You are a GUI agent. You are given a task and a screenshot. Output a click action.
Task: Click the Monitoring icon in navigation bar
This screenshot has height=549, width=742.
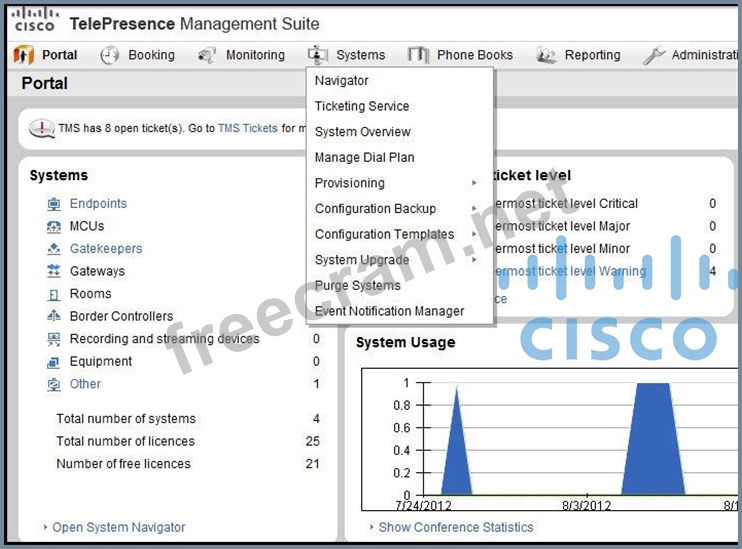point(207,56)
